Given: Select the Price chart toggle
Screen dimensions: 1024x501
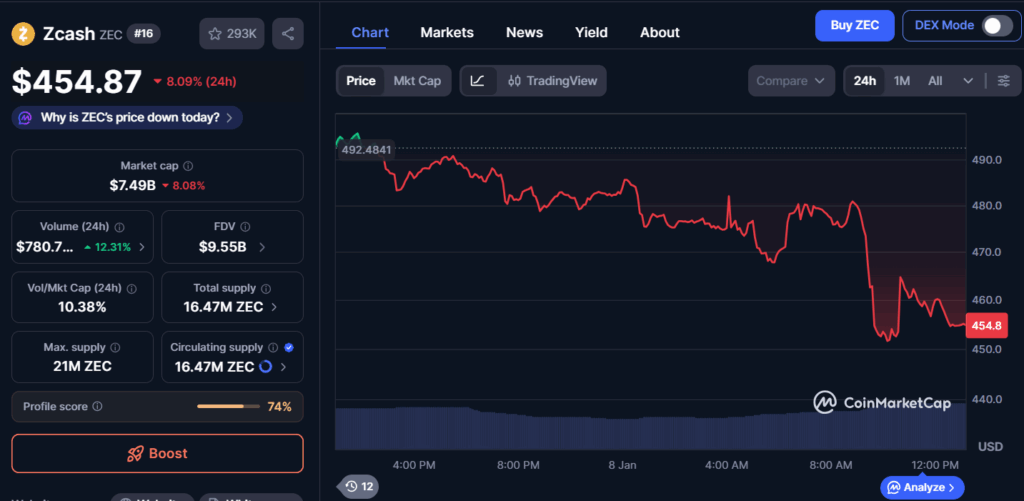Looking at the screenshot, I should click(360, 81).
